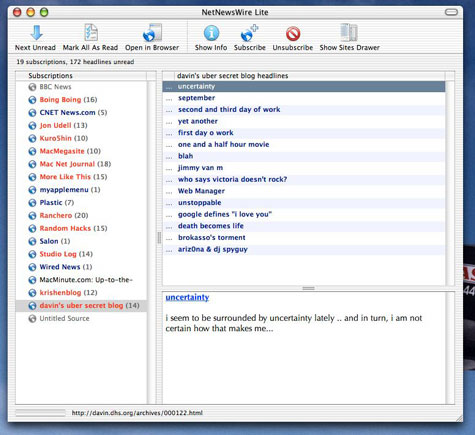Click the Subscribe globe icon
Viewport: 475px width, 435px height.
249,33
